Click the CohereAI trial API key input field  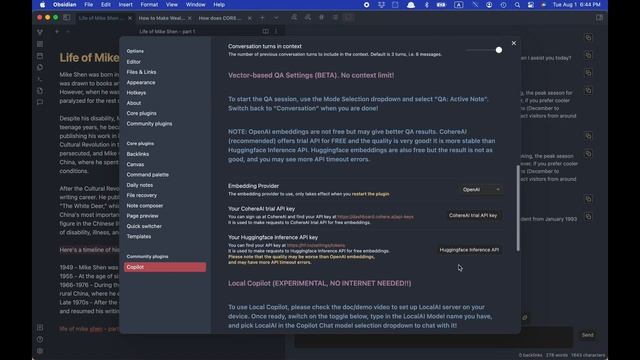pyautogui.click(x=473, y=215)
